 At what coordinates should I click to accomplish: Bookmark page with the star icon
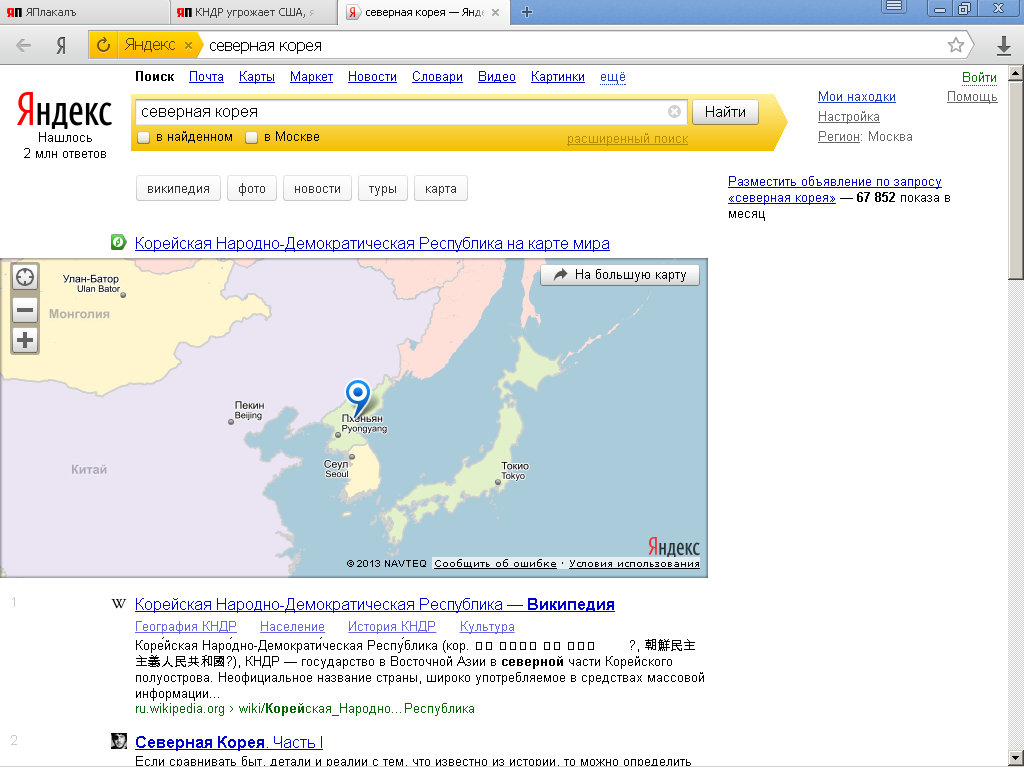pyautogui.click(x=956, y=45)
